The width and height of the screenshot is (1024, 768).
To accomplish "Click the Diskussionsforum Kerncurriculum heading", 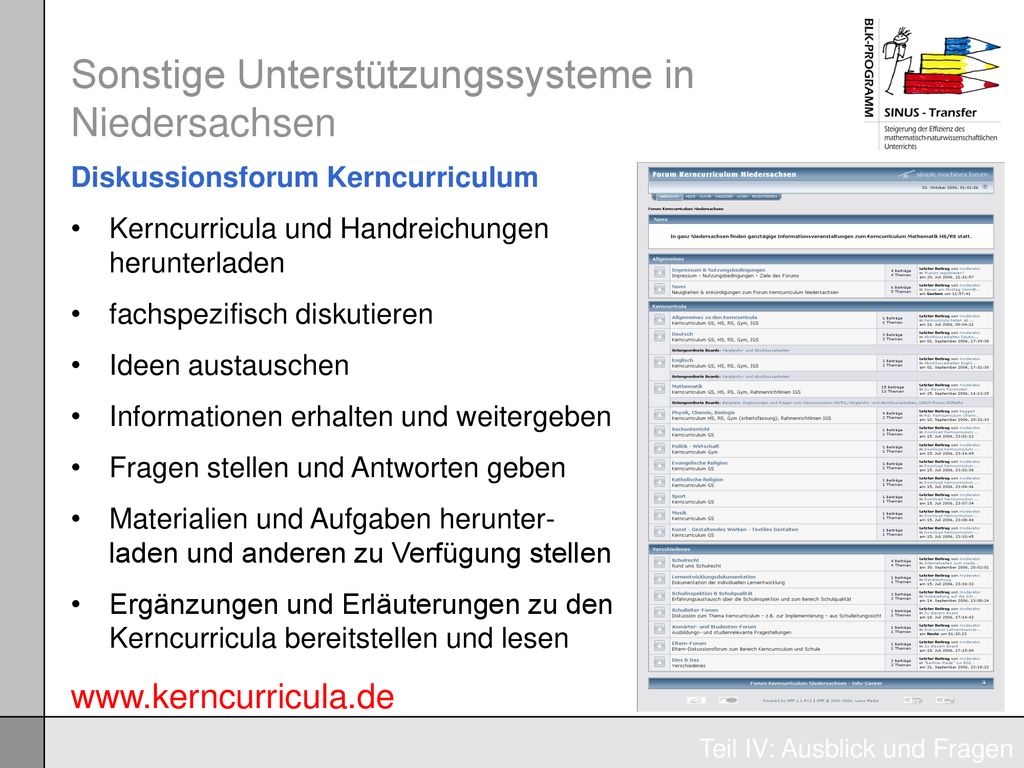I will [x=304, y=178].
